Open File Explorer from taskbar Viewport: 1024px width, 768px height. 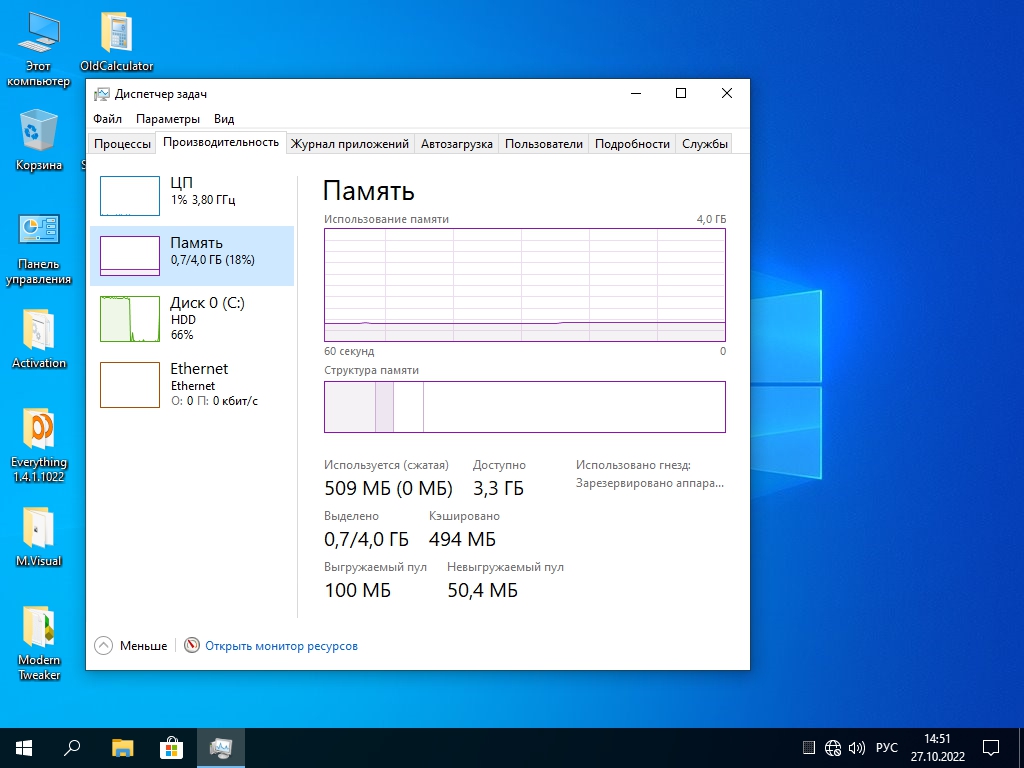pyautogui.click(x=122, y=748)
